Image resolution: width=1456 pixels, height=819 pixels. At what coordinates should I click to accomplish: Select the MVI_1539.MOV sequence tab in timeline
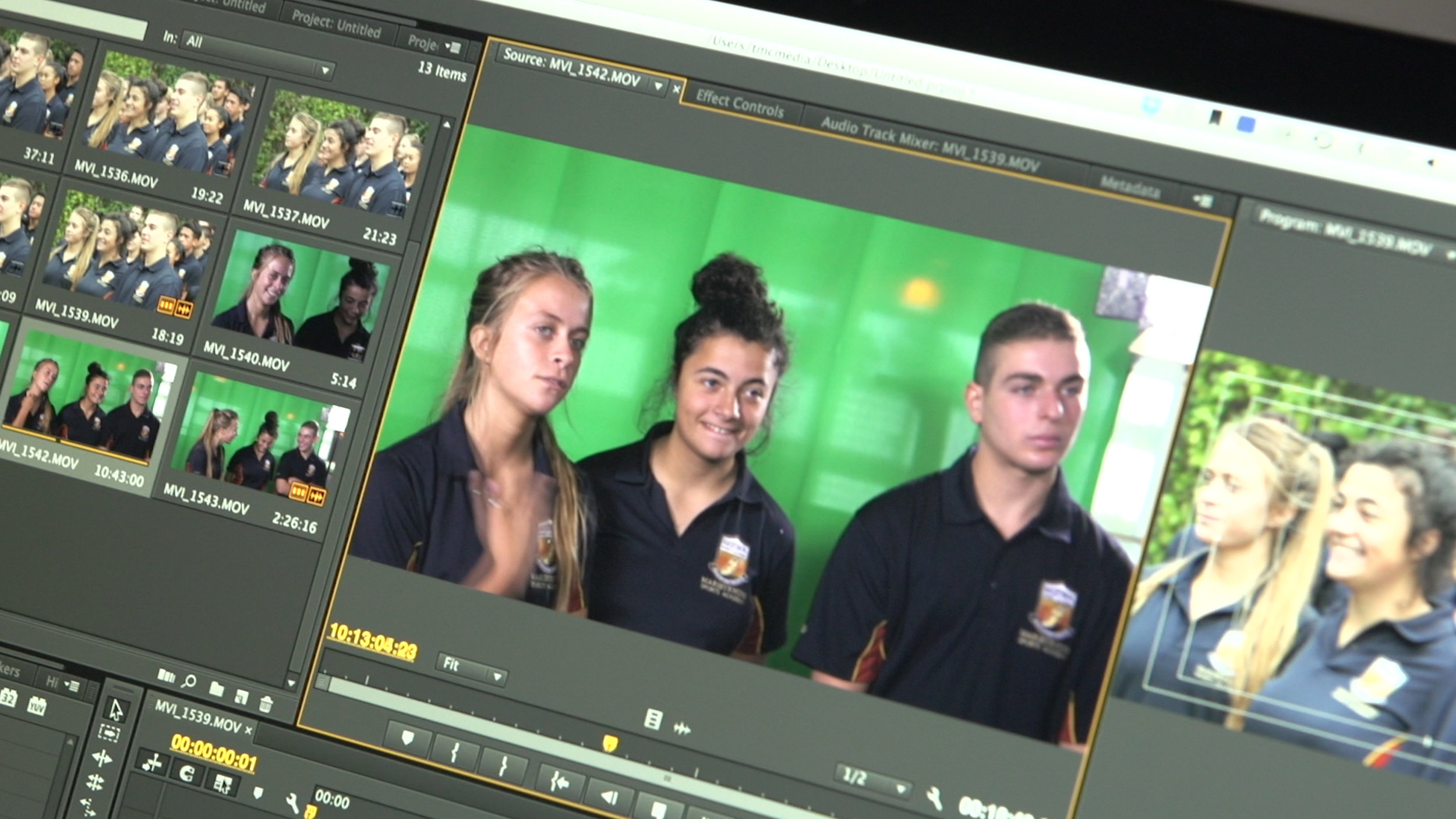pos(197,716)
